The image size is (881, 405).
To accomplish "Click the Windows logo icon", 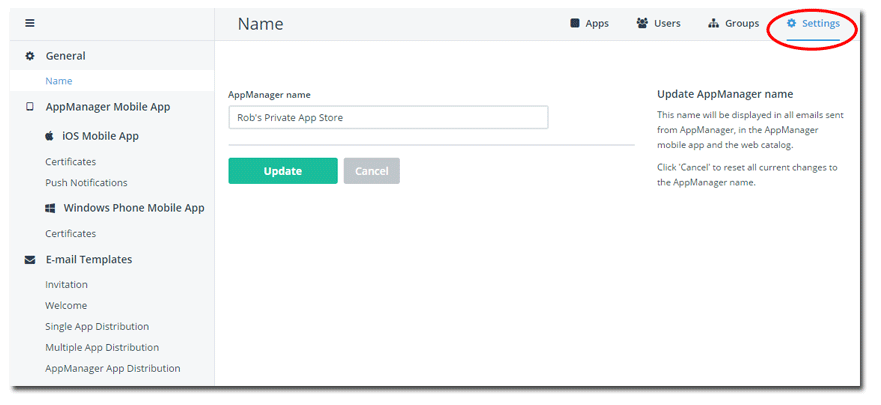I will point(49,208).
